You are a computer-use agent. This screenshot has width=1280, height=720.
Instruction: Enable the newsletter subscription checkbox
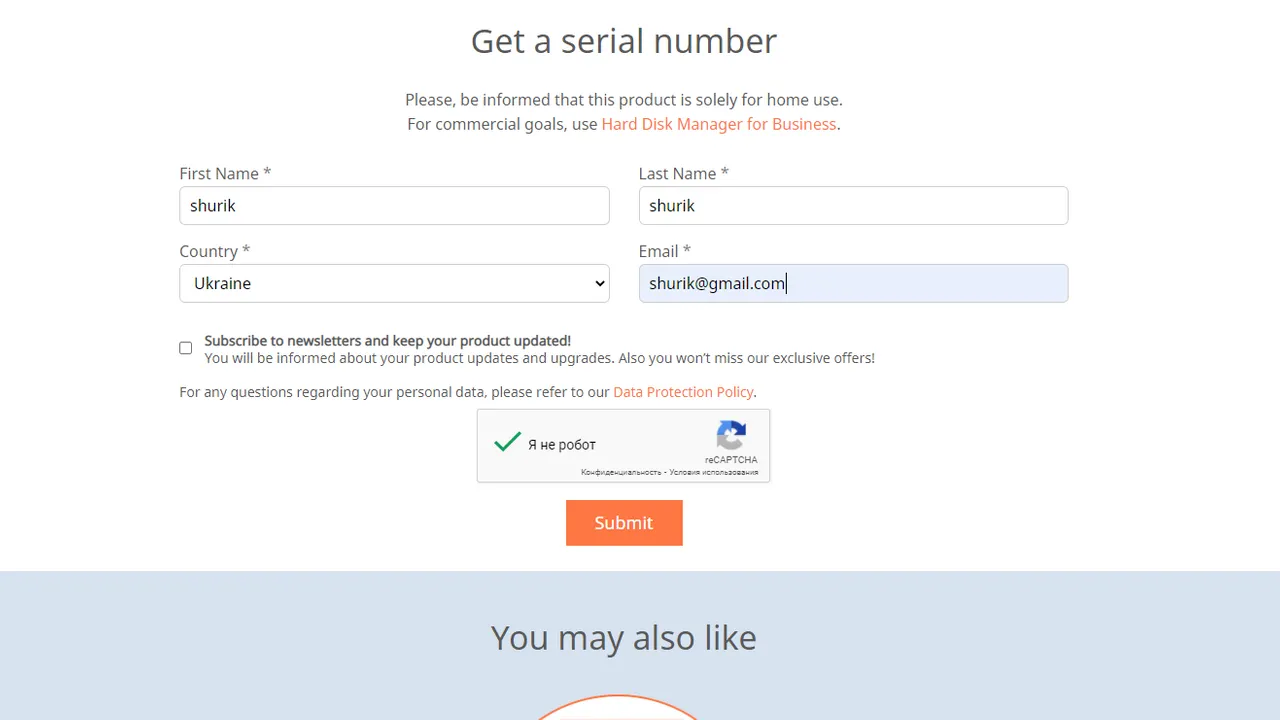pos(186,348)
